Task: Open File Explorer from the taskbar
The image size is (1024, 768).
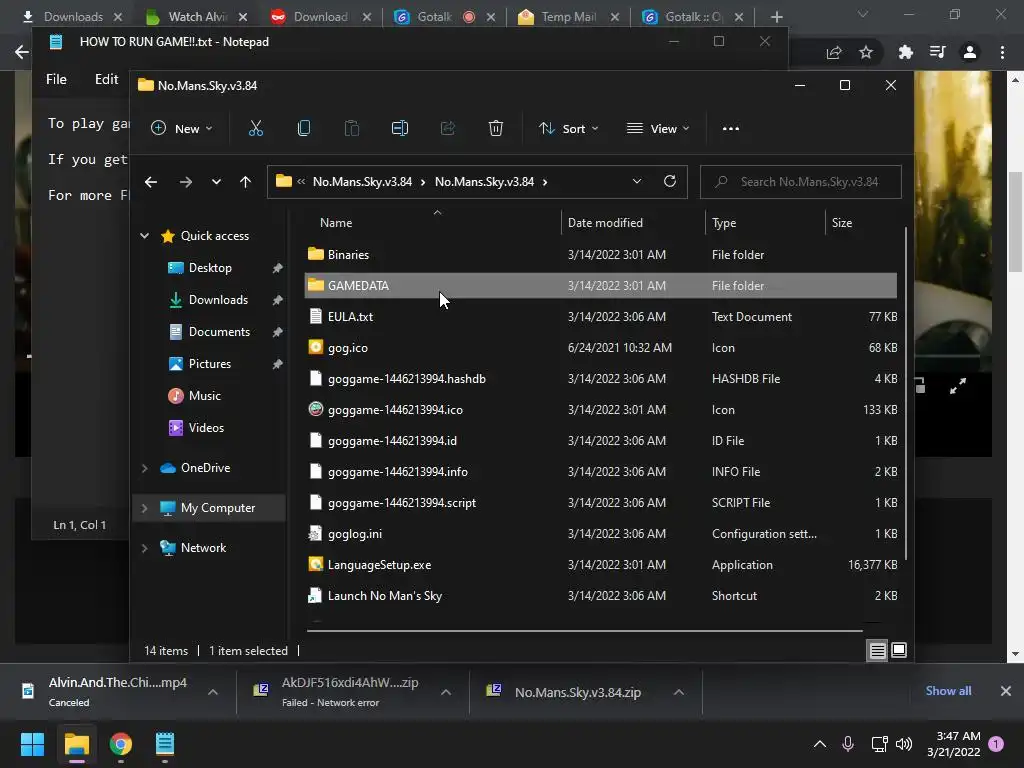Action: pyautogui.click(x=77, y=744)
